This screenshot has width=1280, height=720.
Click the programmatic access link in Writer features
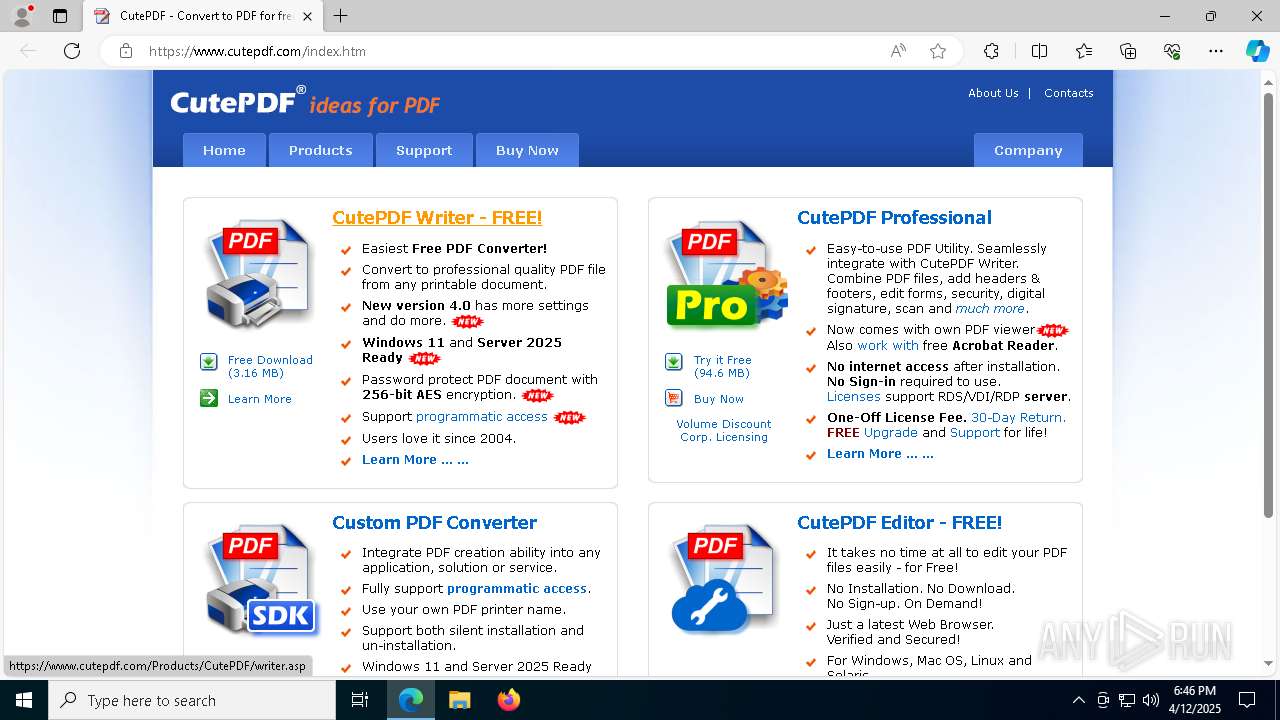tap(482, 416)
